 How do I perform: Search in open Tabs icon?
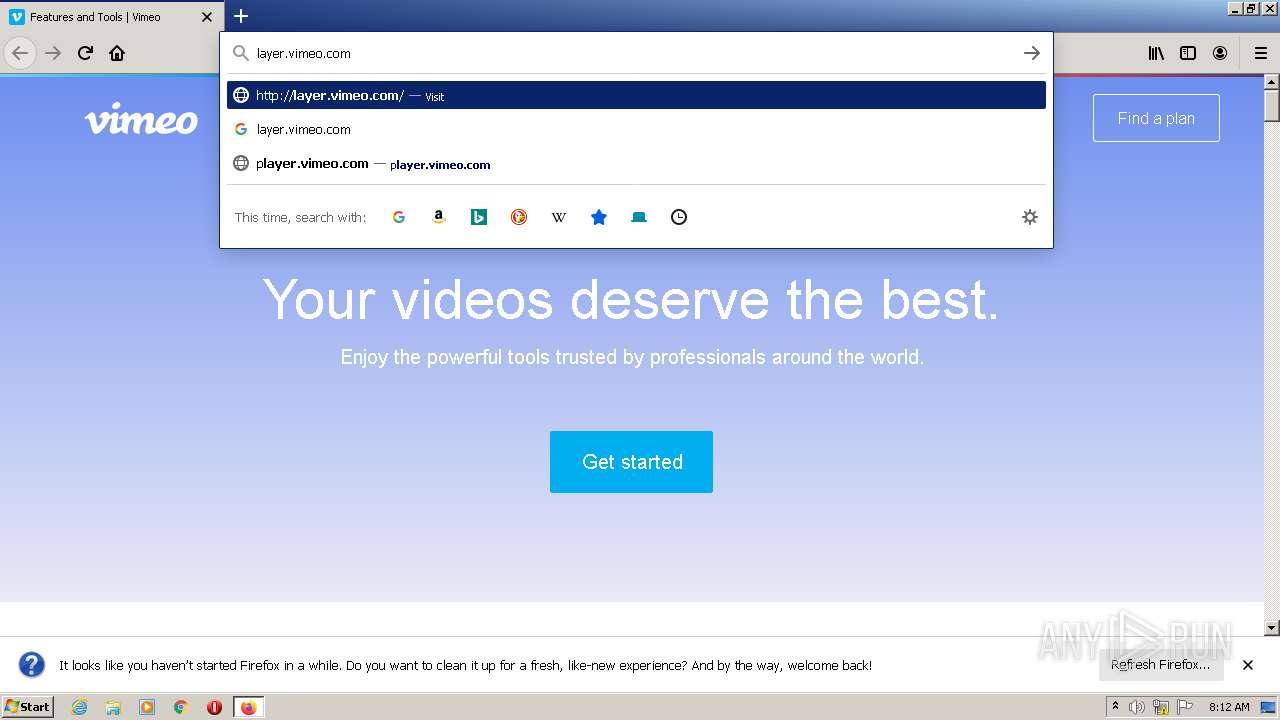pos(639,217)
